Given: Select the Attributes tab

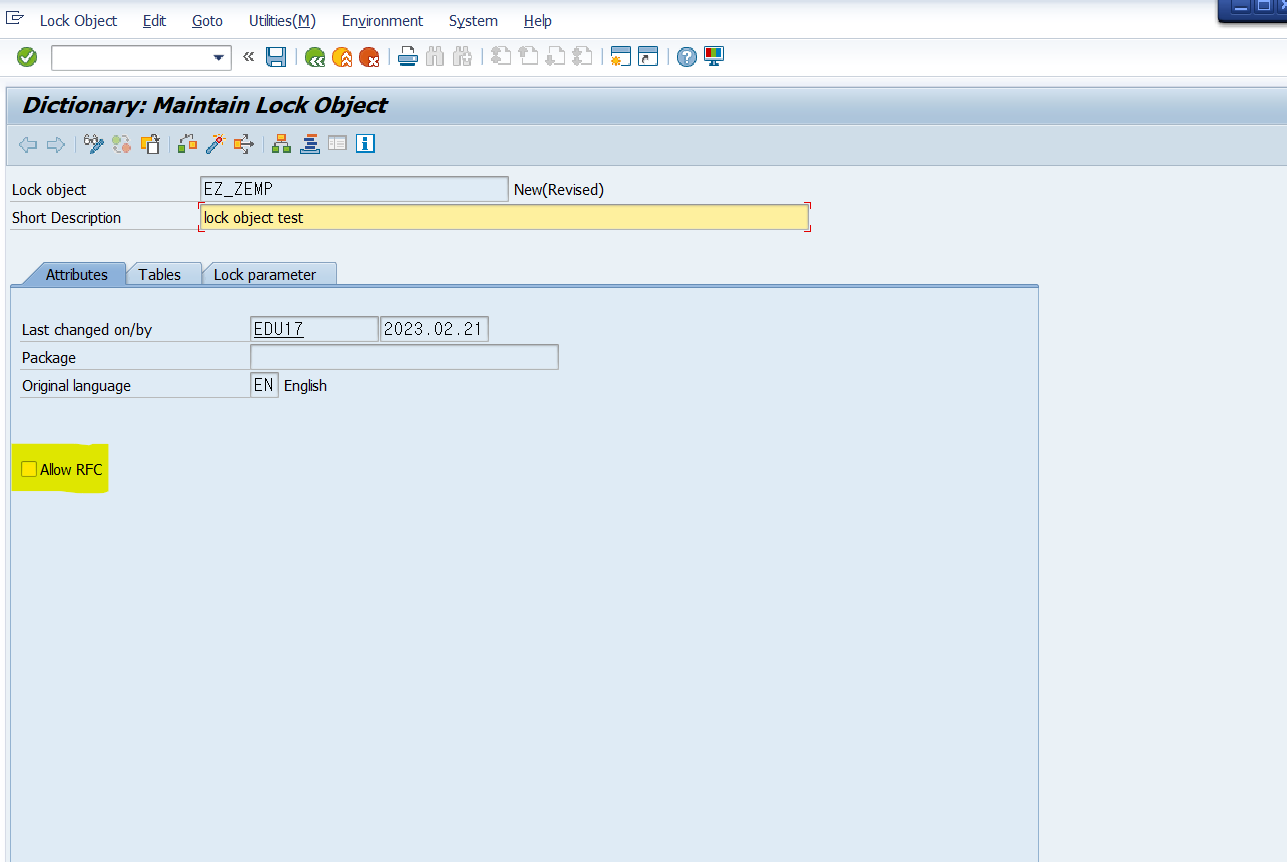Looking at the screenshot, I should click(x=77, y=274).
